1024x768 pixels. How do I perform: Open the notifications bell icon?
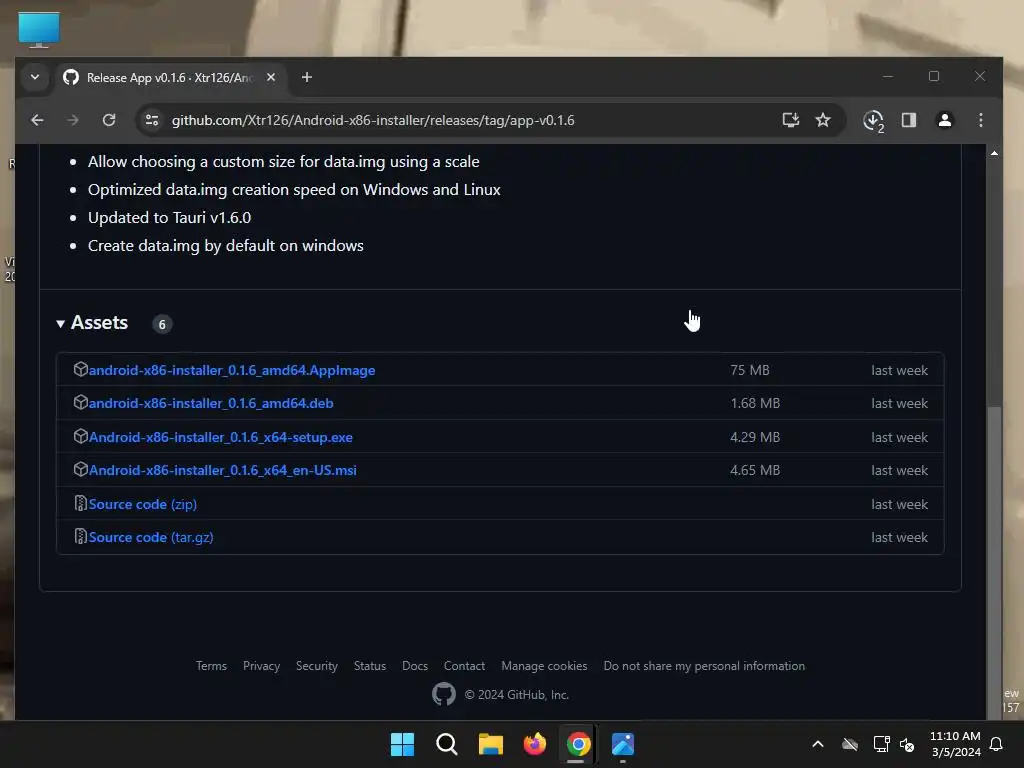pyautogui.click(x=997, y=744)
